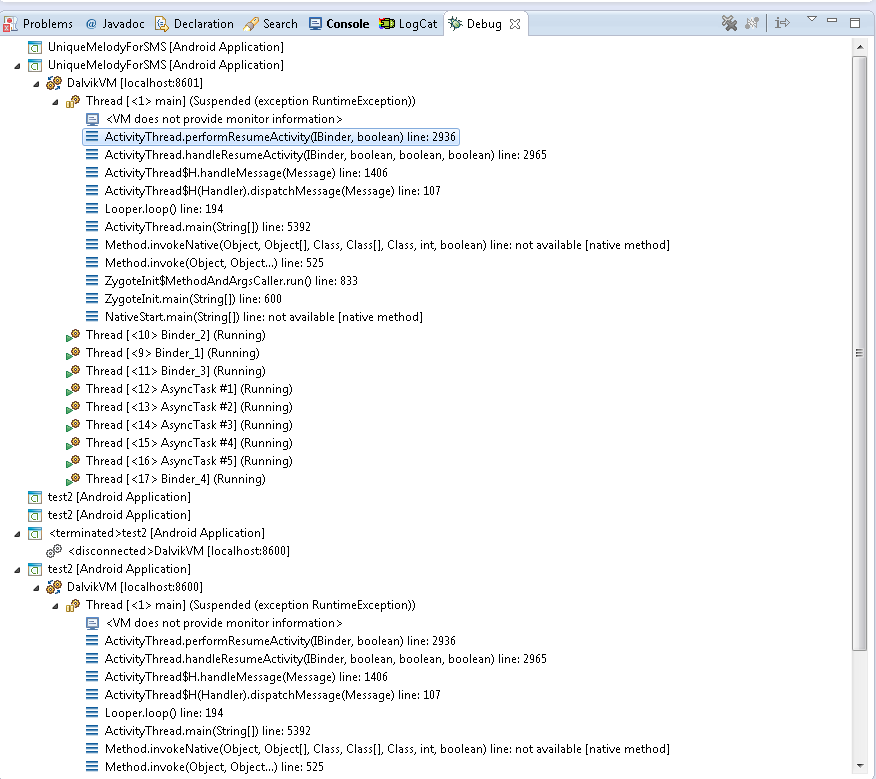Select ActivityThread$H.handleMessage line 1406 under localhost:8601
This screenshot has width=876, height=779.
tap(246, 173)
